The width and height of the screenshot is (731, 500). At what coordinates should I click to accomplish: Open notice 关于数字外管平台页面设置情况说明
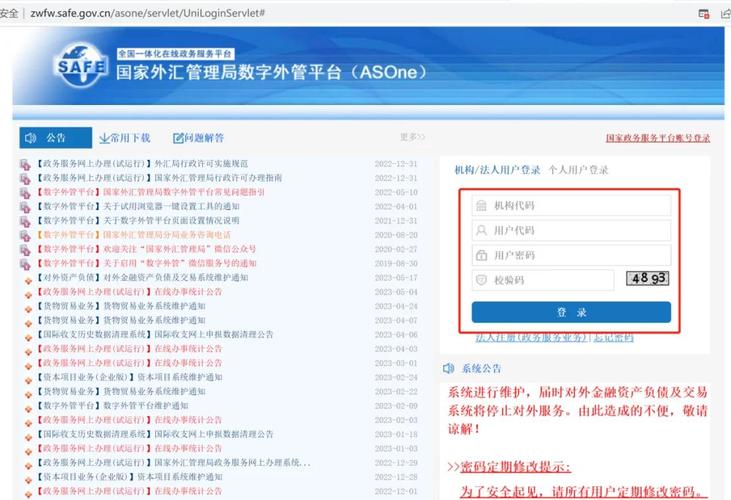pos(171,220)
